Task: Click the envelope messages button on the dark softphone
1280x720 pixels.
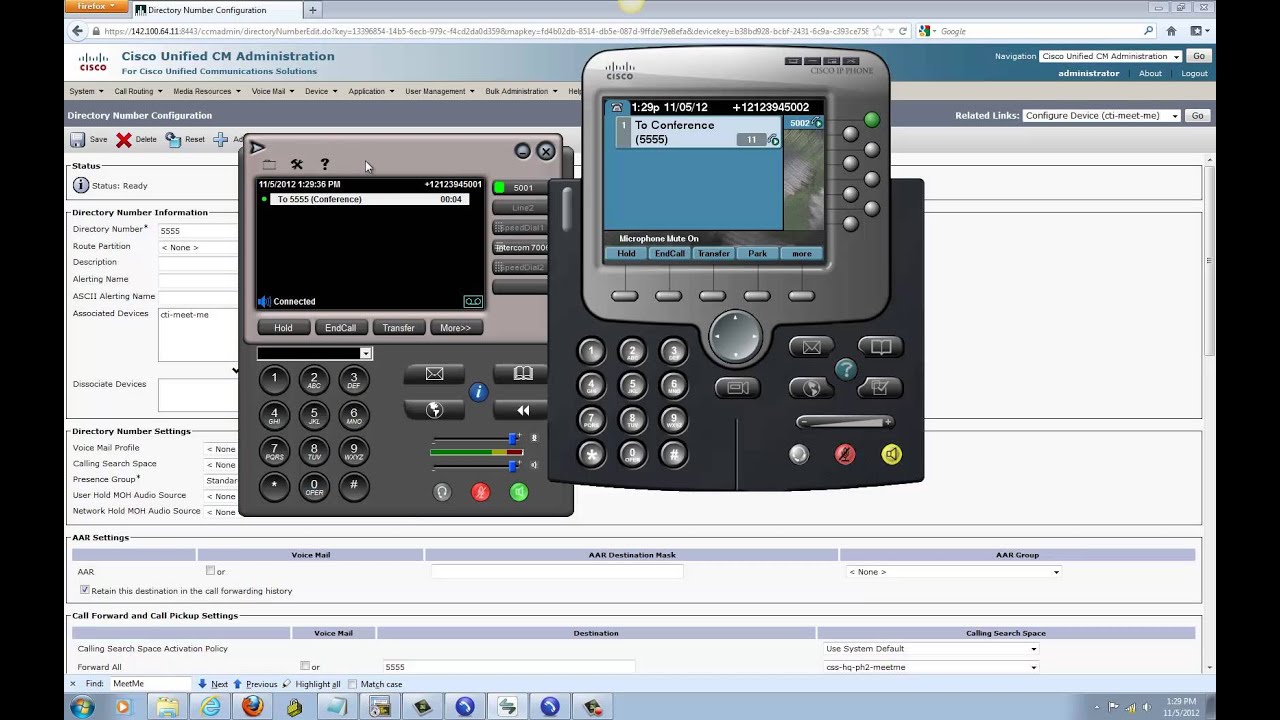Action: [434, 374]
